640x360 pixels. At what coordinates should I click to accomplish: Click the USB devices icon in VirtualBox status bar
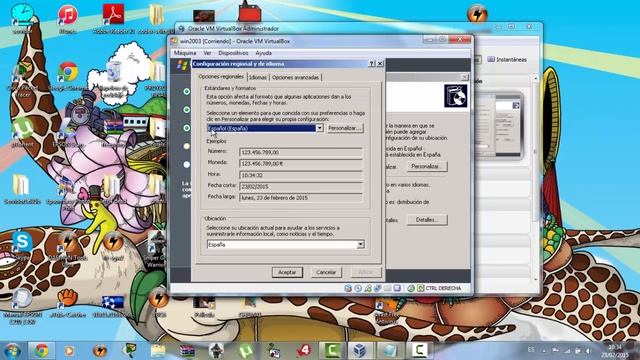[368, 289]
